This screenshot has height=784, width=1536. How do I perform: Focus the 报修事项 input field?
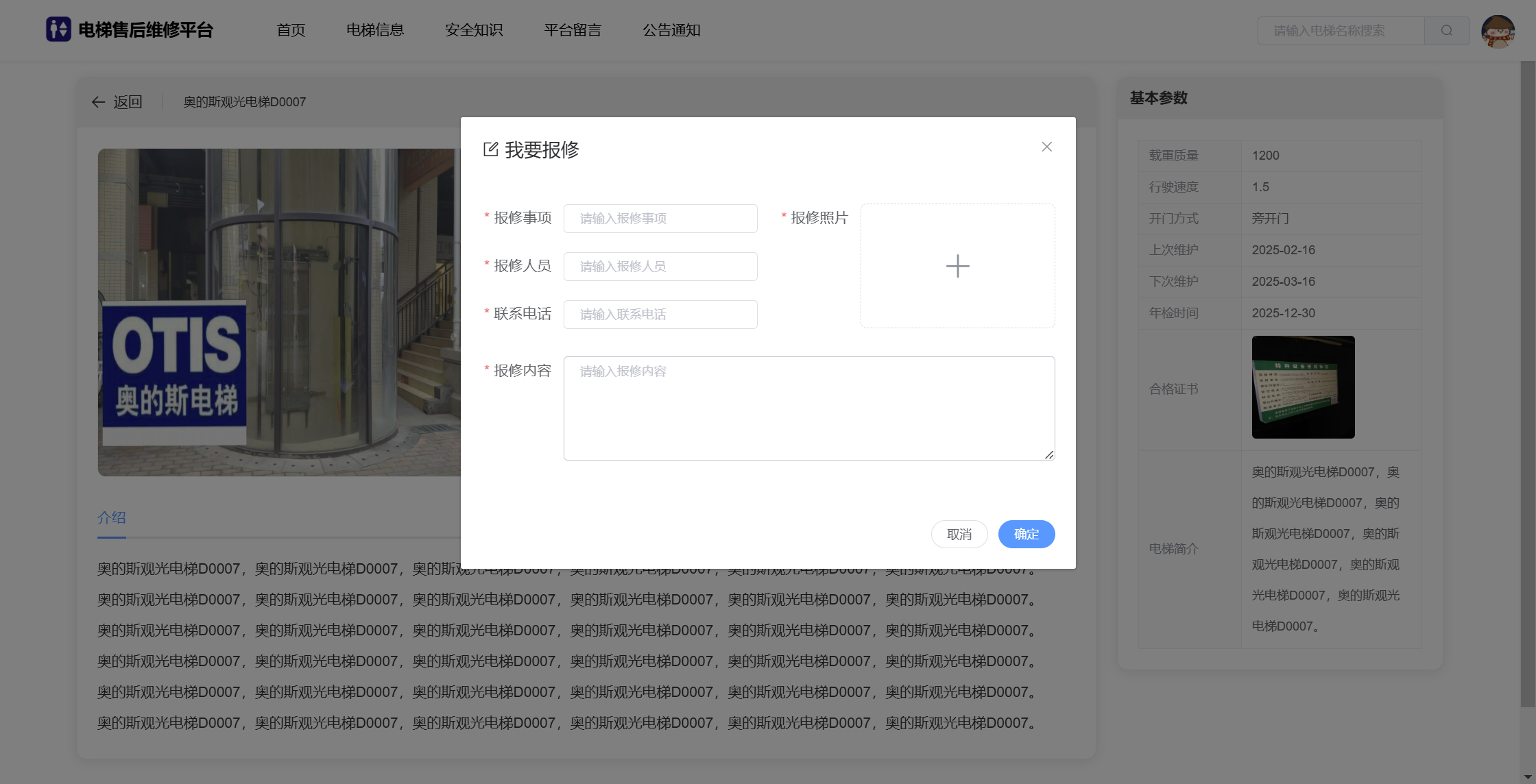660,219
